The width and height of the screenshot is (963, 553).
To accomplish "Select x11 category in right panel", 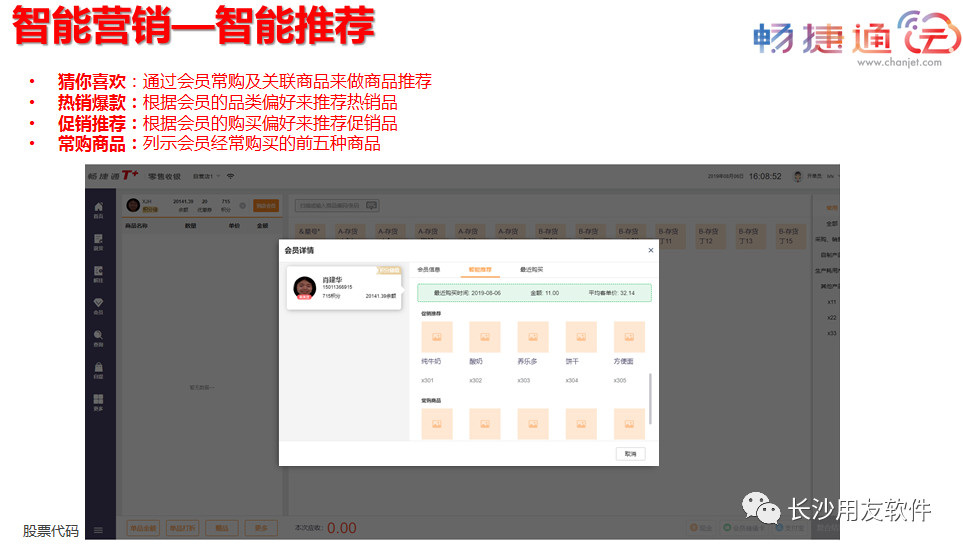I will point(832,302).
